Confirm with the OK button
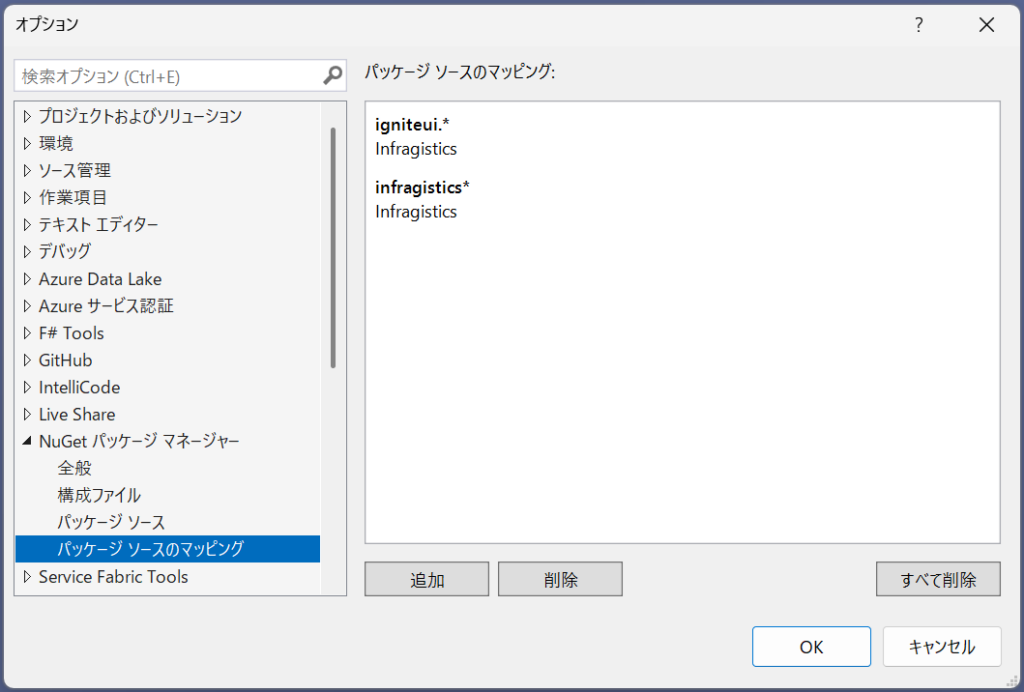1024x692 pixels. [811, 647]
